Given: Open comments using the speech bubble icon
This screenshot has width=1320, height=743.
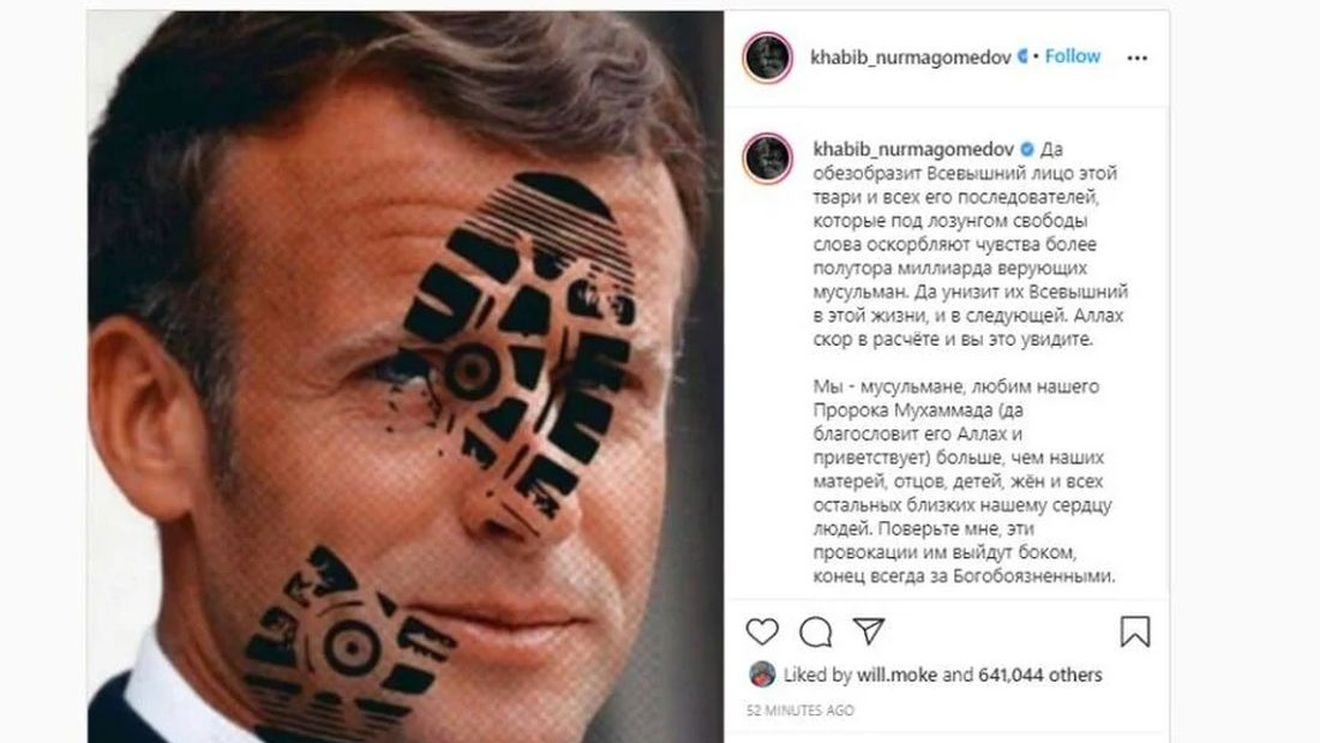Looking at the screenshot, I should coord(815,631).
